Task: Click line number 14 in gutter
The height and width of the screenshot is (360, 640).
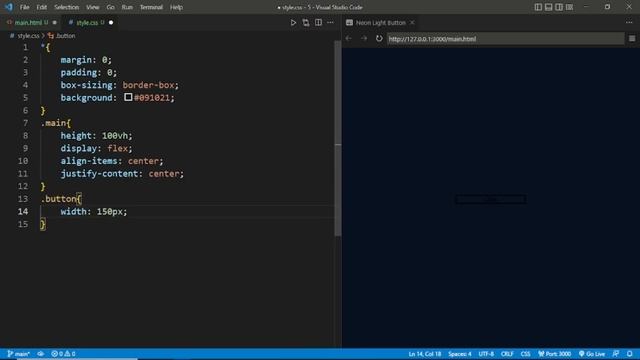Action: tap(23, 211)
